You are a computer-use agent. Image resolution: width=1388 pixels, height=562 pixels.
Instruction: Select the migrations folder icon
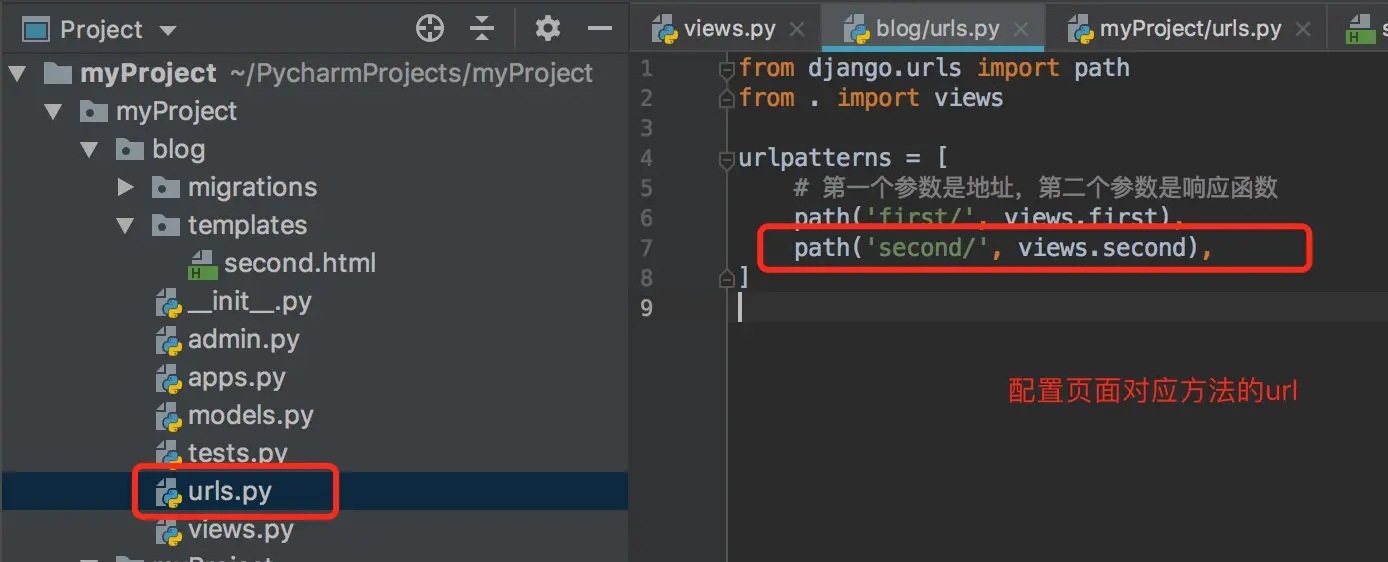tap(166, 187)
